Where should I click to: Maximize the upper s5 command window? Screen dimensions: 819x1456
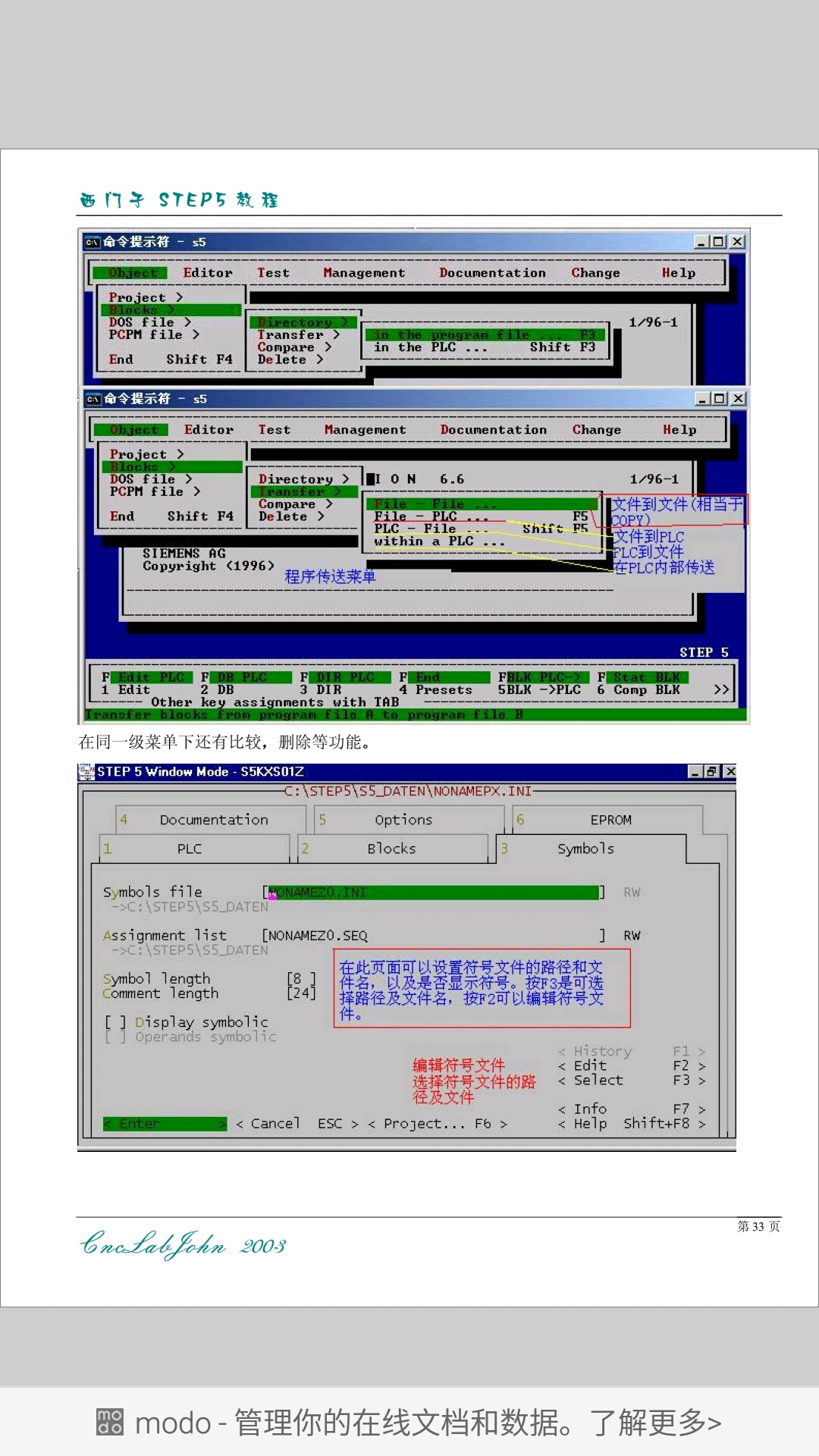(719, 242)
